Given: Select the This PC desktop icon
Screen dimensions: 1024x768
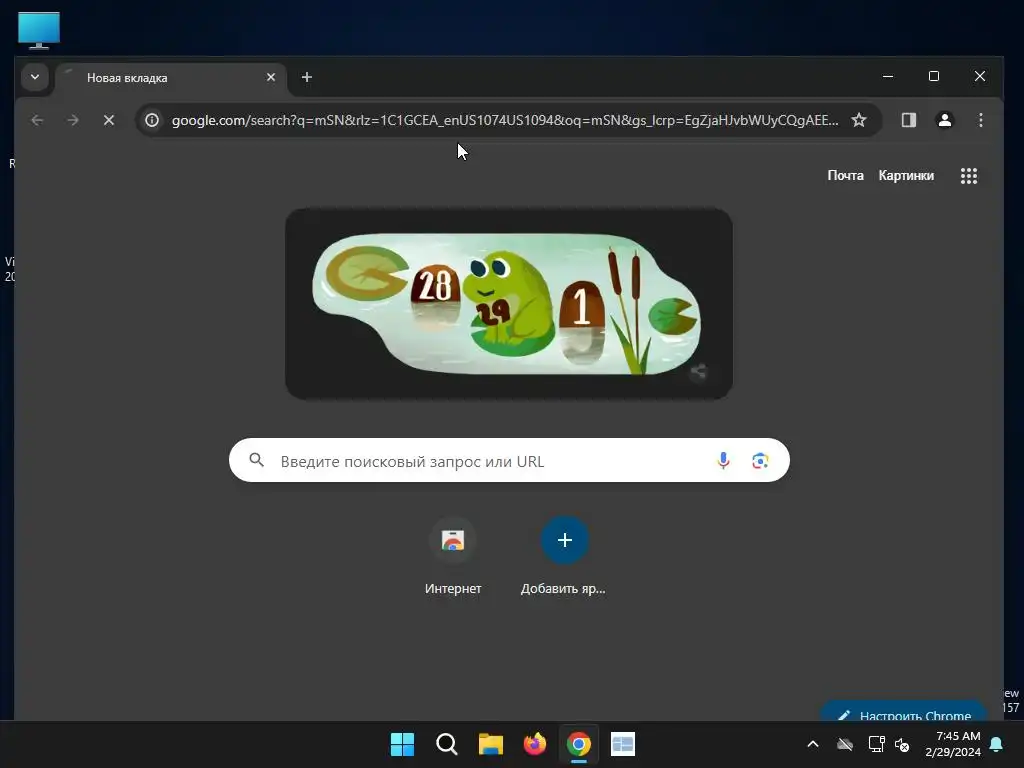Looking at the screenshot, I should click(x=39, y=30).
